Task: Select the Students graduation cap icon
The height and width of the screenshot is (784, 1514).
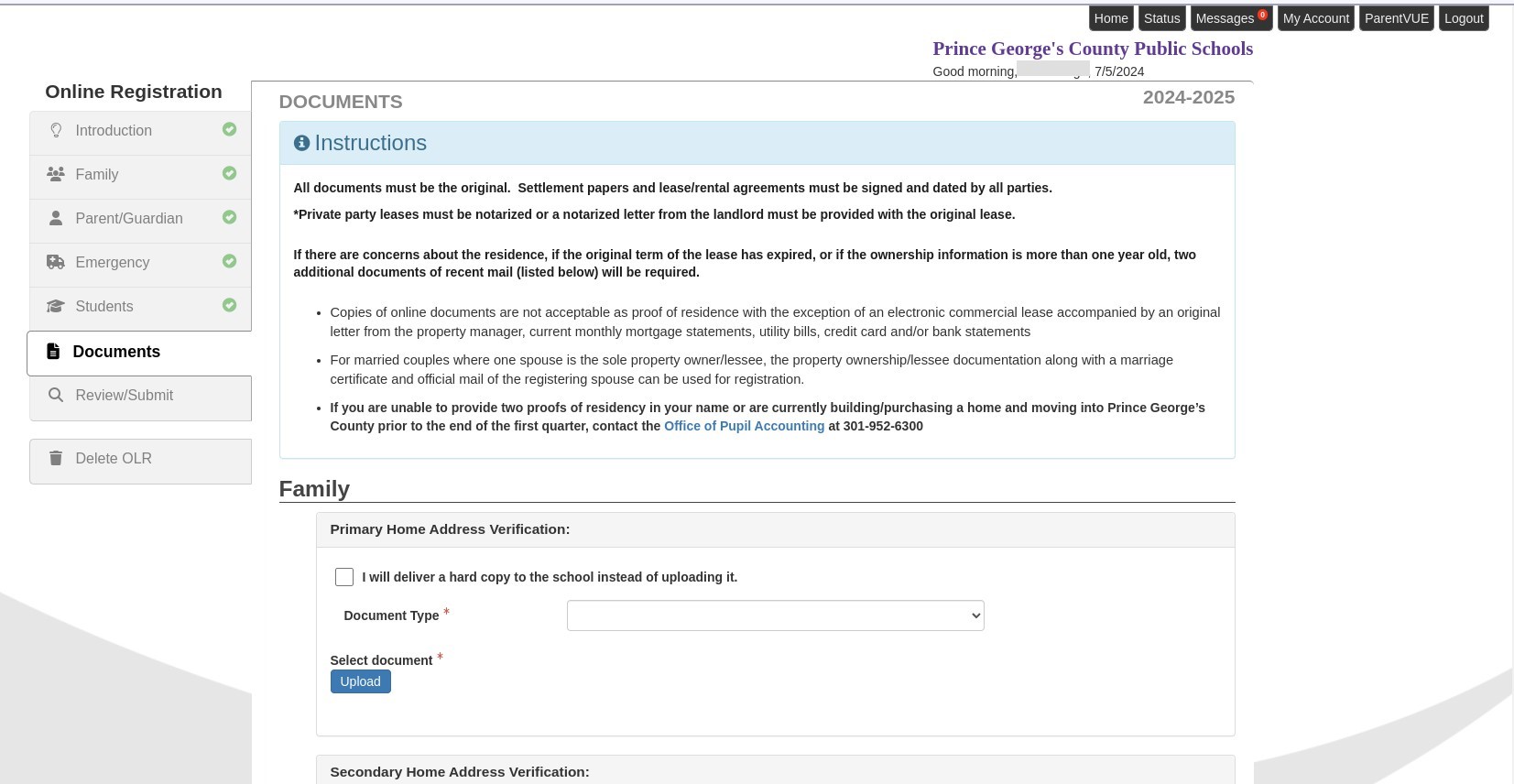Action: [x=56, y=306]
